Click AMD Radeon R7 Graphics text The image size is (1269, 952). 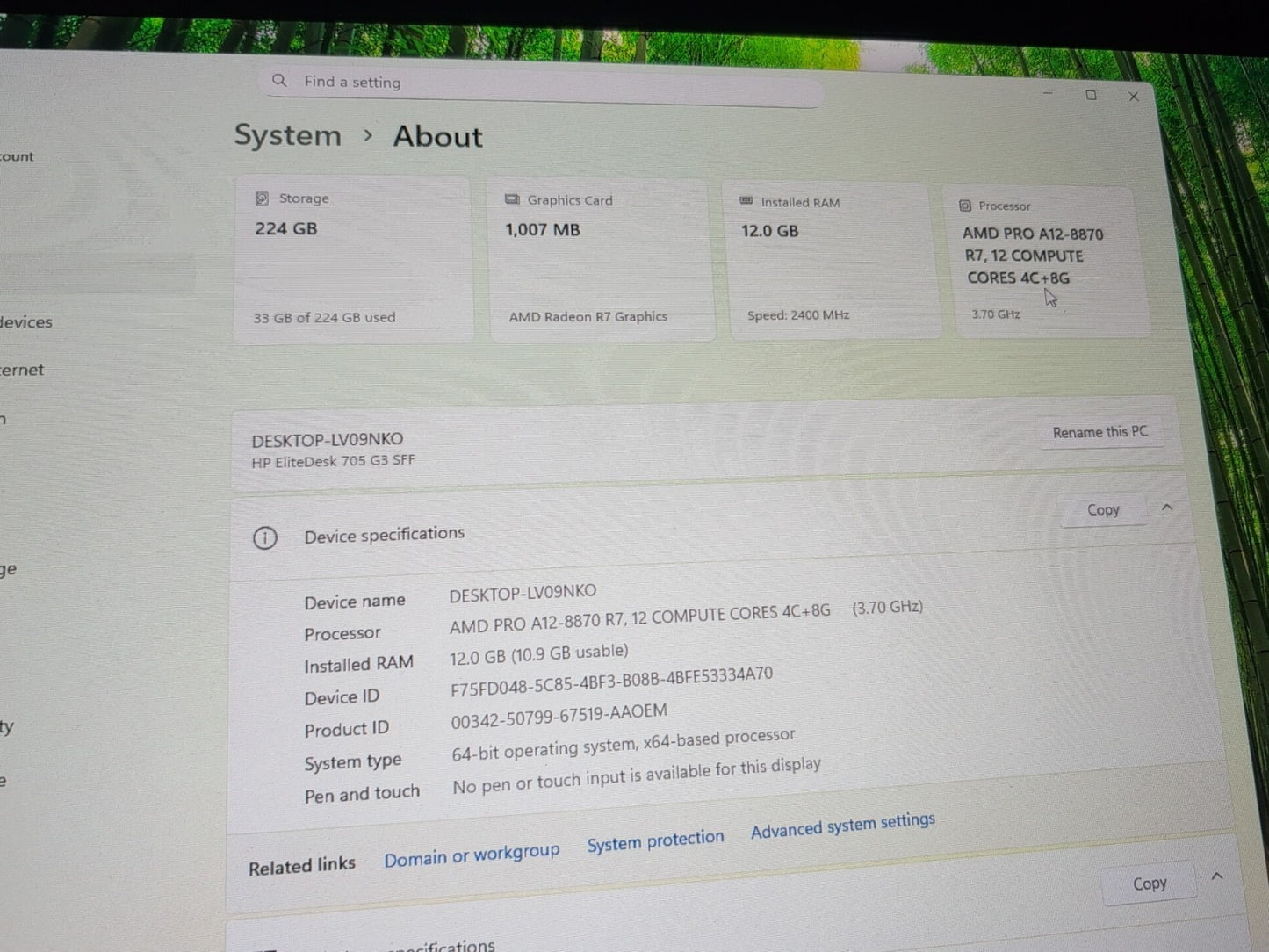[588, 316]
